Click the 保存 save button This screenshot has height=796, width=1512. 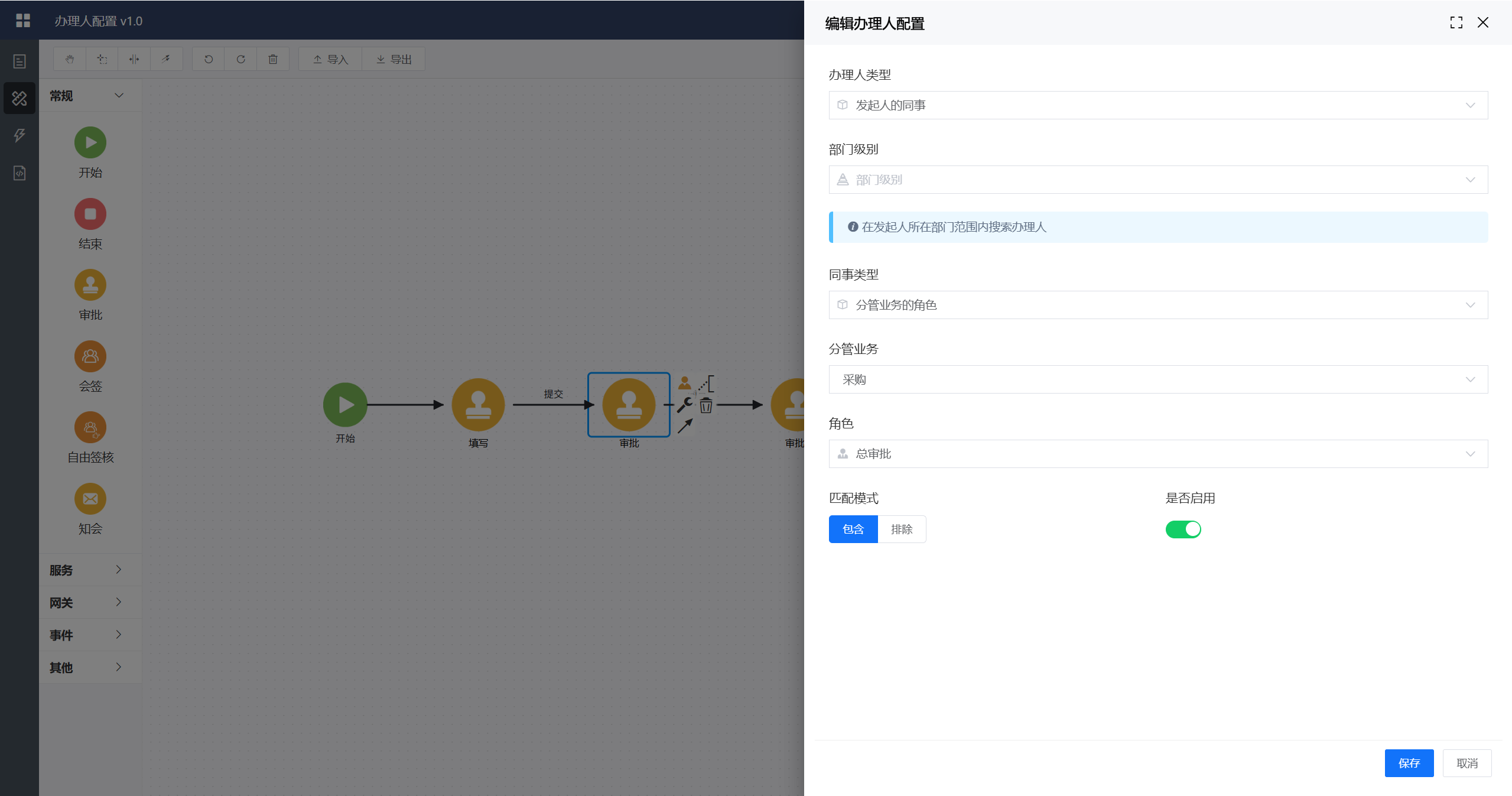tap(1409, 763)
